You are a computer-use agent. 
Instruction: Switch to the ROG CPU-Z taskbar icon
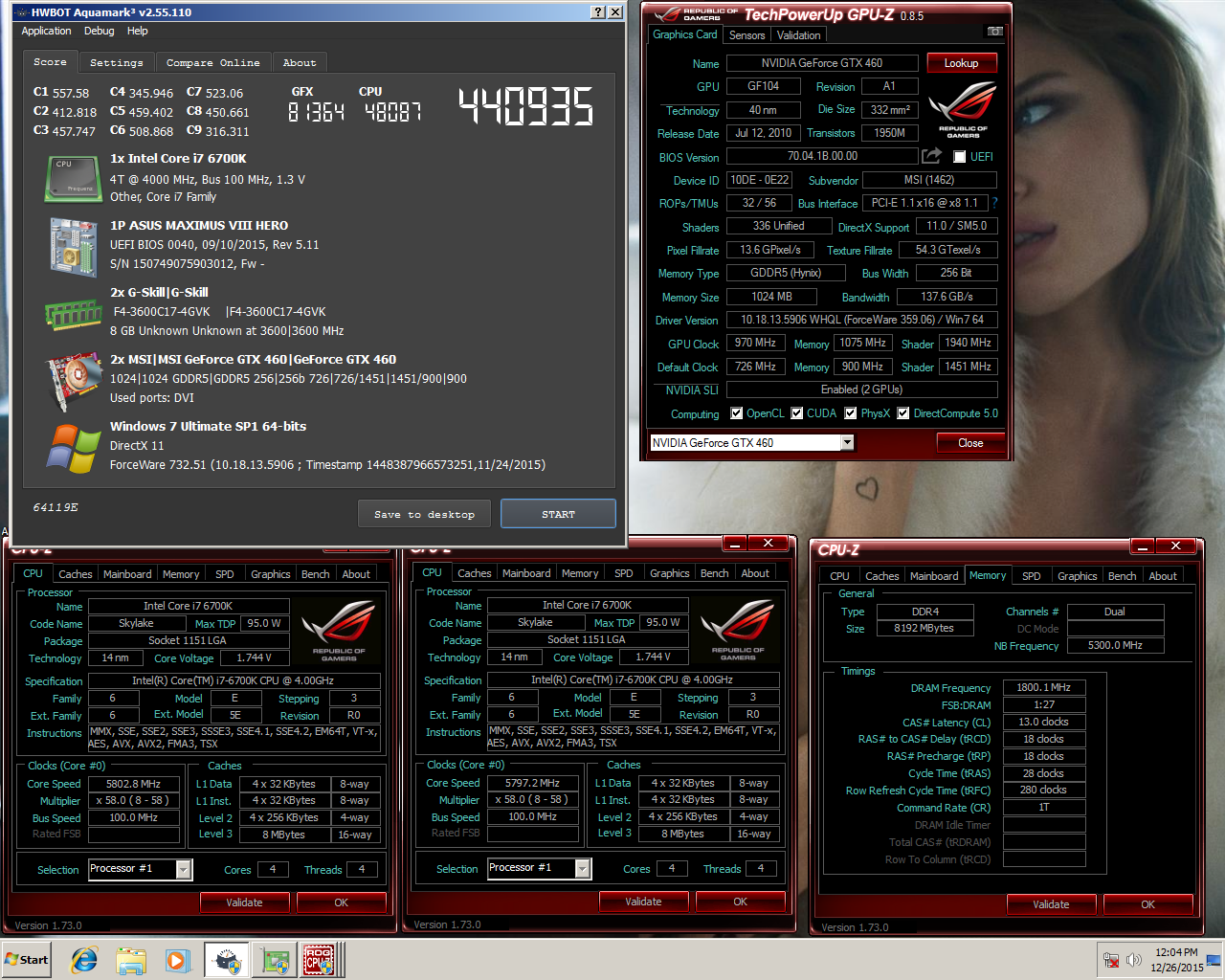320,960
